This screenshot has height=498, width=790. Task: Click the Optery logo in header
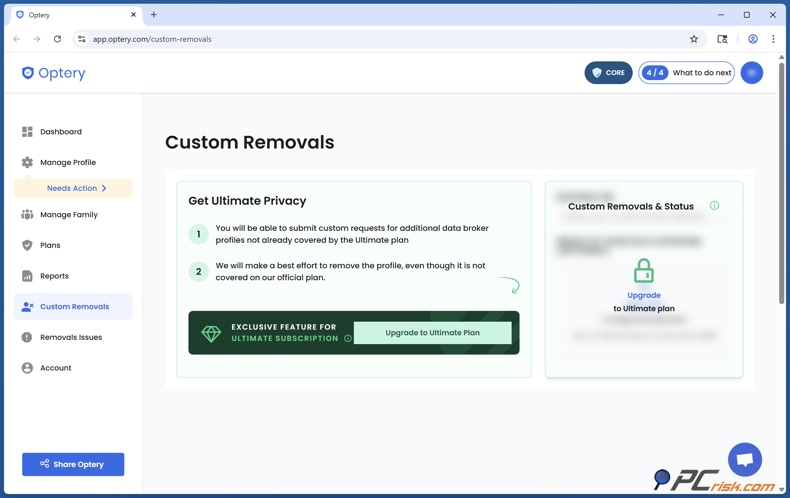(54, 73)
